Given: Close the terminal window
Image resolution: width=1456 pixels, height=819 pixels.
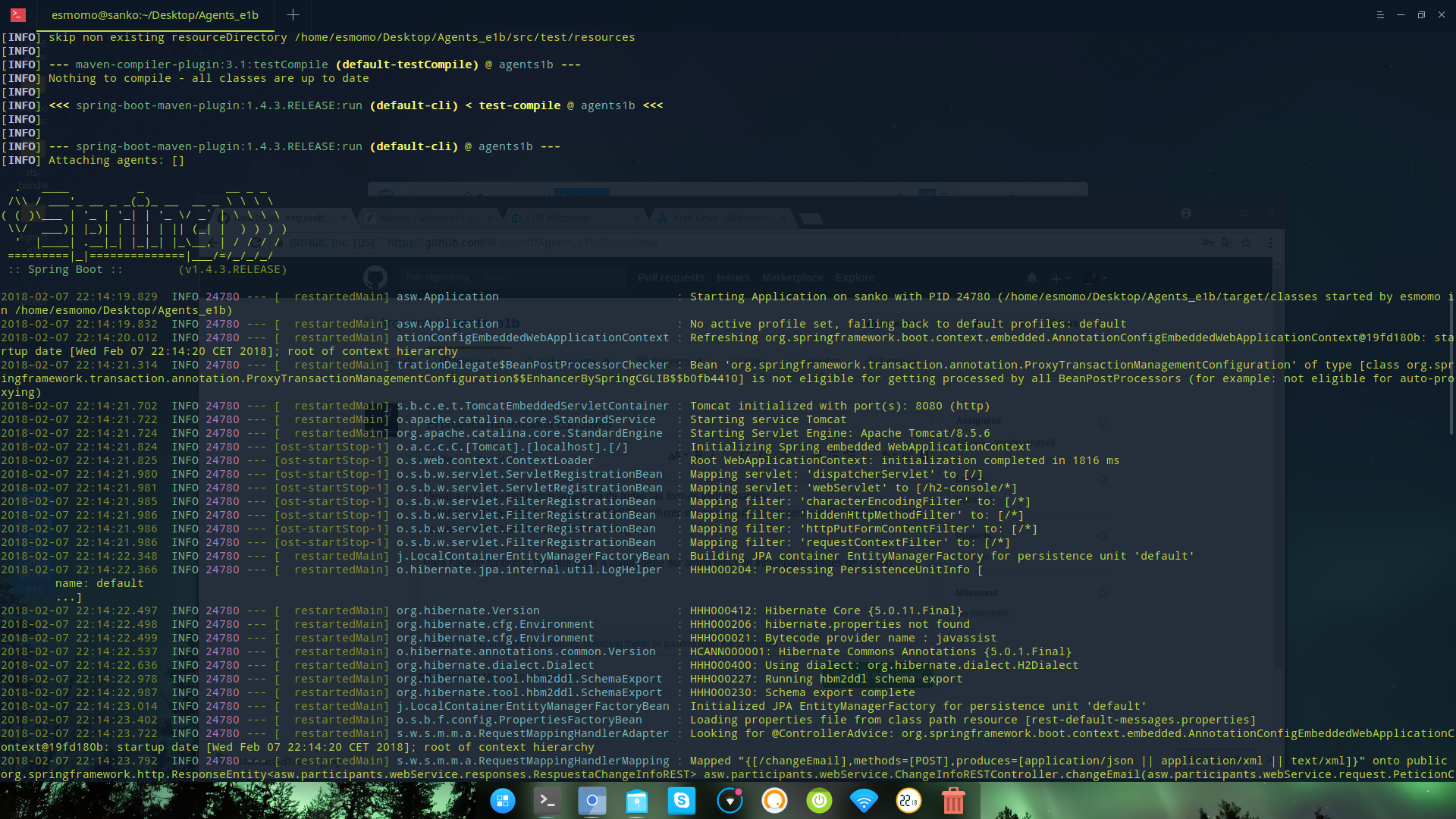Looking at the screenshot, I should (1442, 14).
